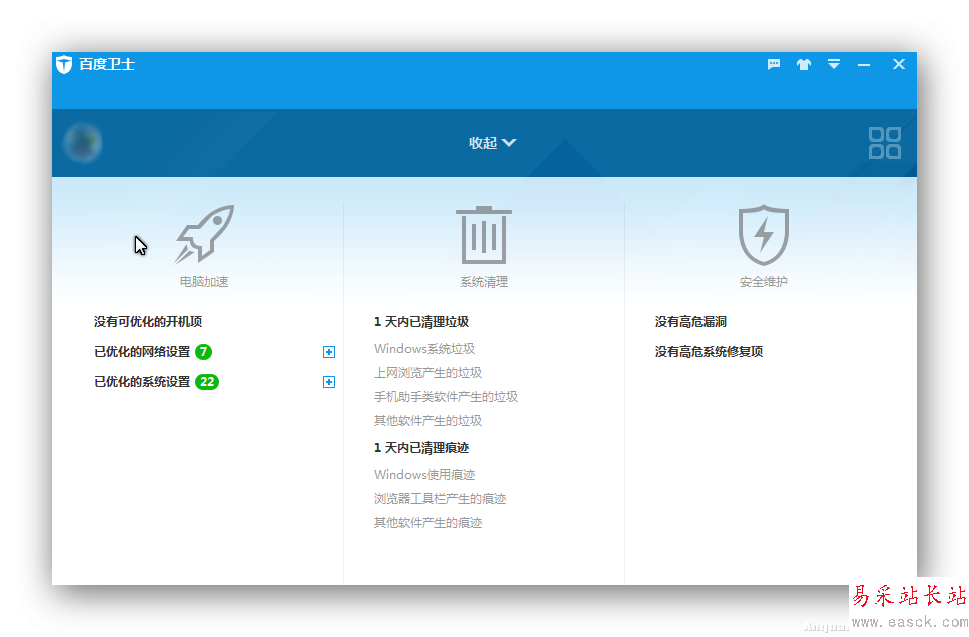Click 没有高危系统修复项 text
This screenshot has width=969, height=637.
(709, 352)
